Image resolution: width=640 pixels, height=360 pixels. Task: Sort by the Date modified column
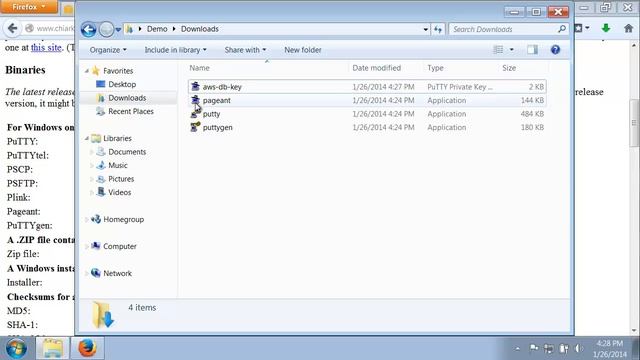(377, 68)
